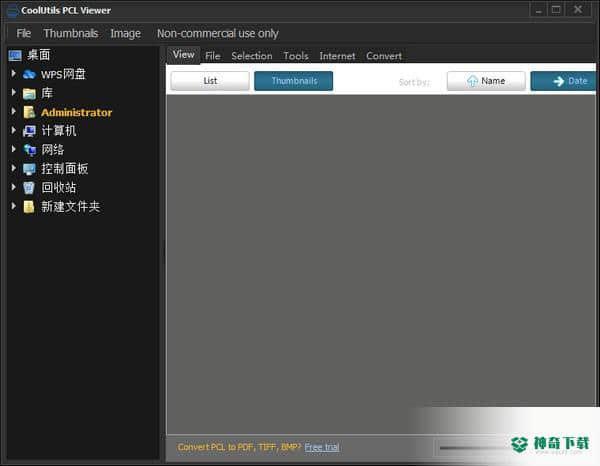
Task: Select Administrator in the folder tree
Action: tap(77, 112)
